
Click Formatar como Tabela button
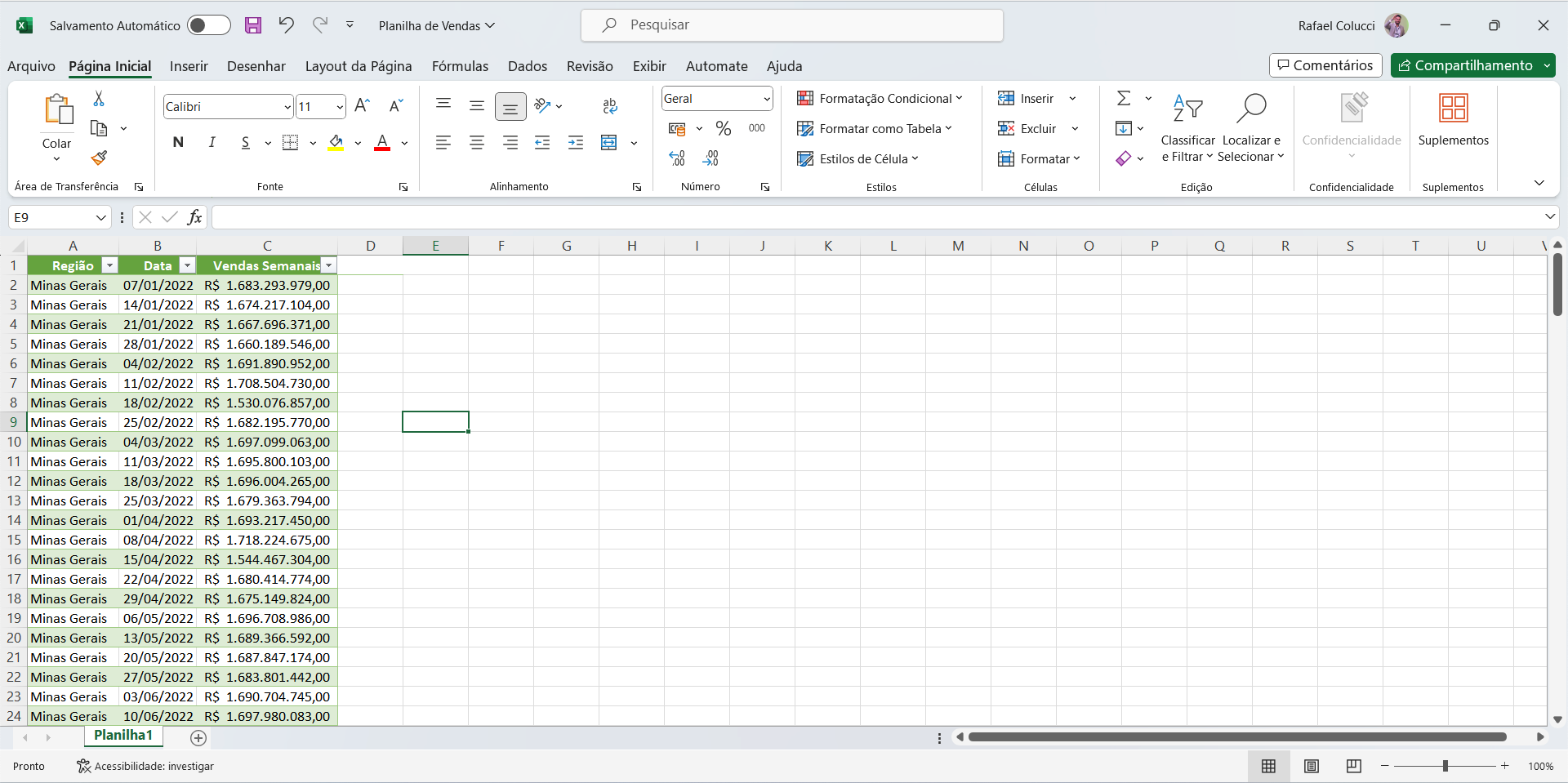[875, 129]
